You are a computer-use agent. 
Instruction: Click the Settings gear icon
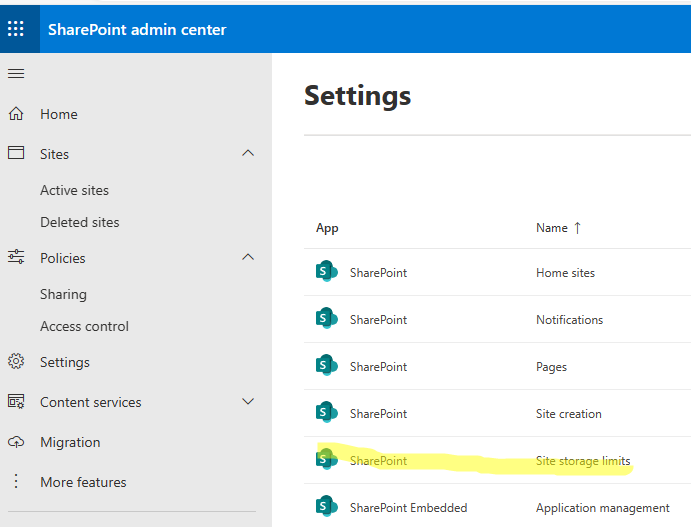[x=16, y=361]
